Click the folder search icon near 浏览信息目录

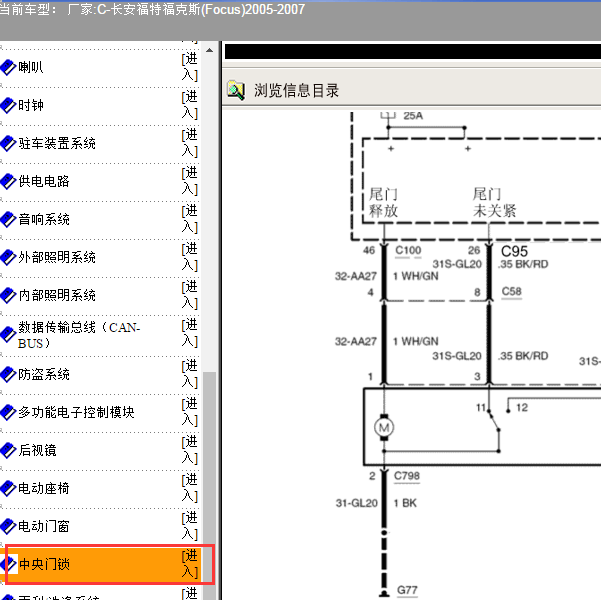(x=236, y=90)
